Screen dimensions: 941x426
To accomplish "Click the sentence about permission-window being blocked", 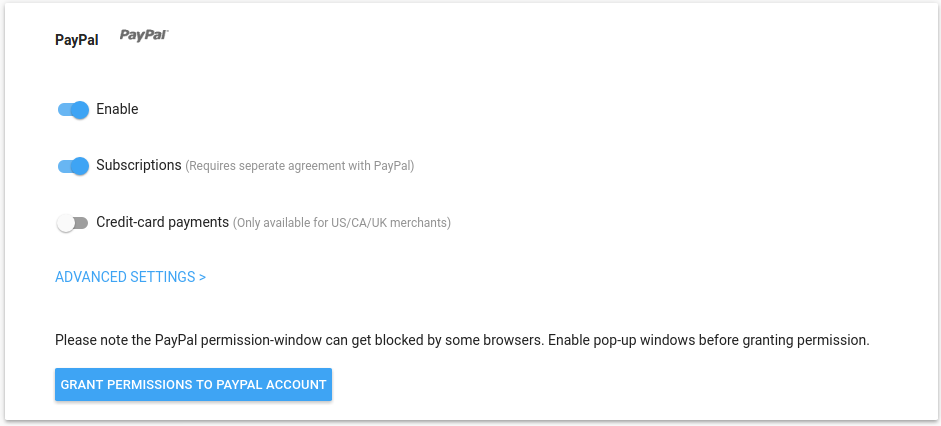I will tap(299, 340).
